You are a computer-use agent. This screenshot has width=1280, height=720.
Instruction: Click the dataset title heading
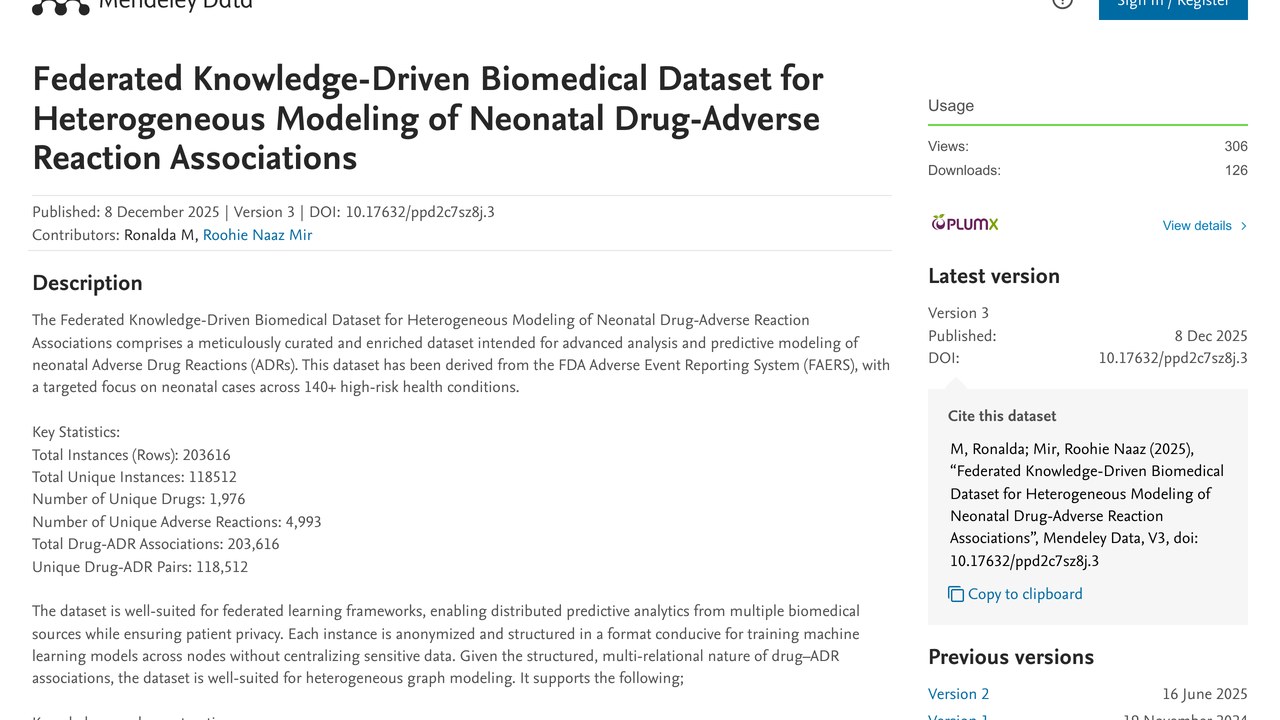coord(428,118)
